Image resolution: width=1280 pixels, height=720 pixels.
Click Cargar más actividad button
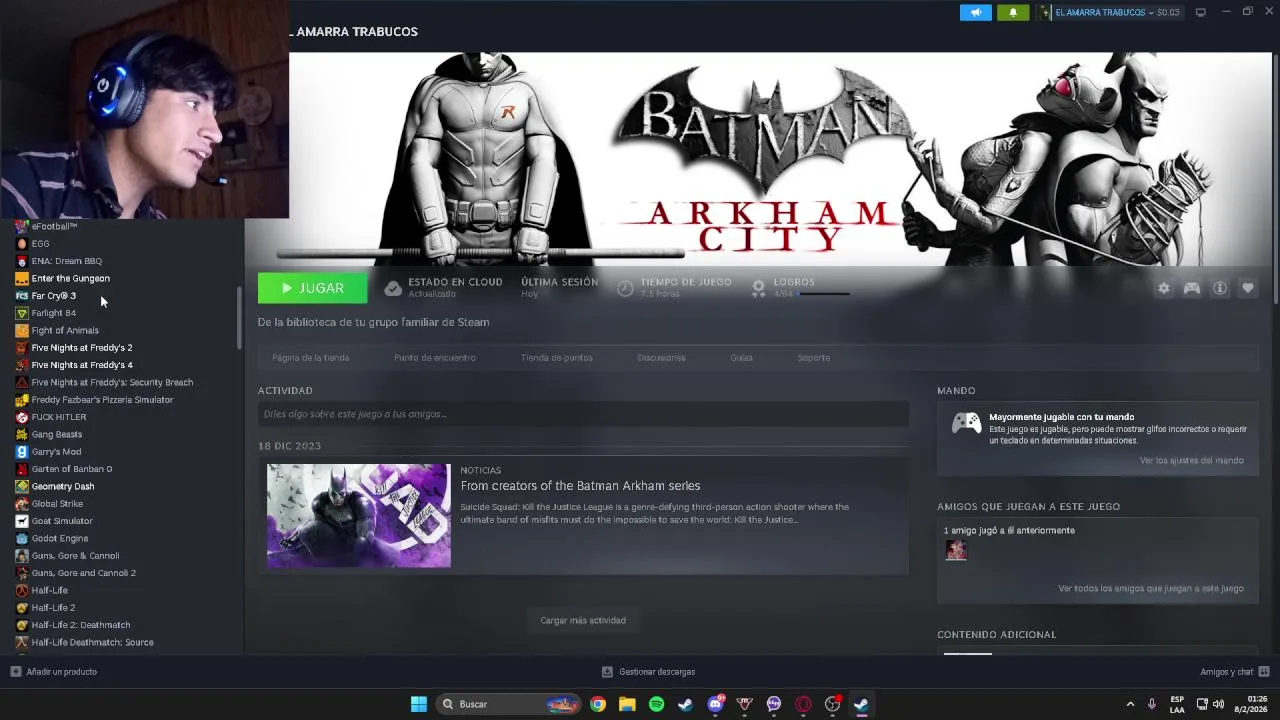pyautogui.click(x=583, y=620)
